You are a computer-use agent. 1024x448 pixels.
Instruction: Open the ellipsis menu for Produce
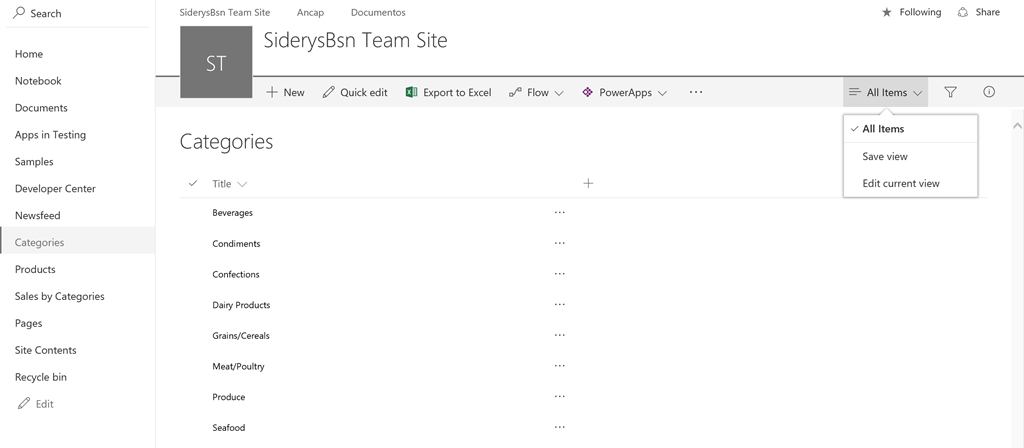tap(560, 396)
